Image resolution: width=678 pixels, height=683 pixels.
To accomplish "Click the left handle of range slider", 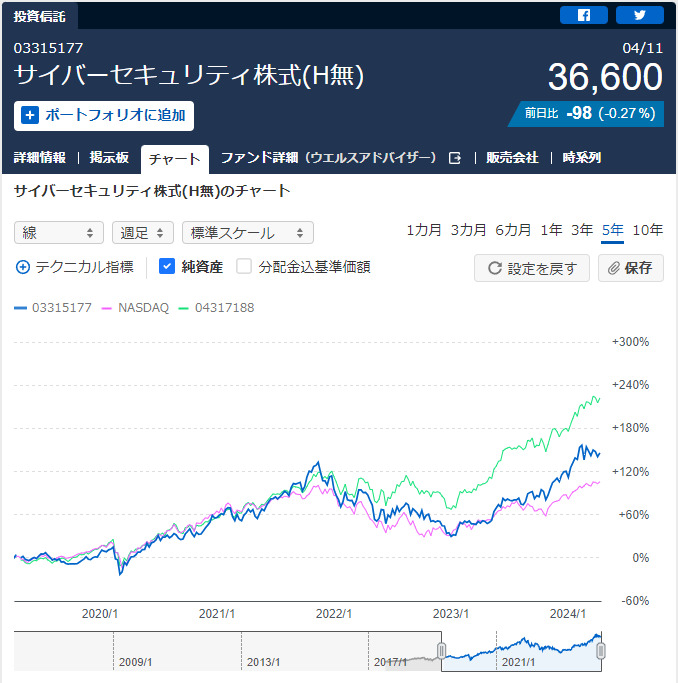I will pos(441,651).
